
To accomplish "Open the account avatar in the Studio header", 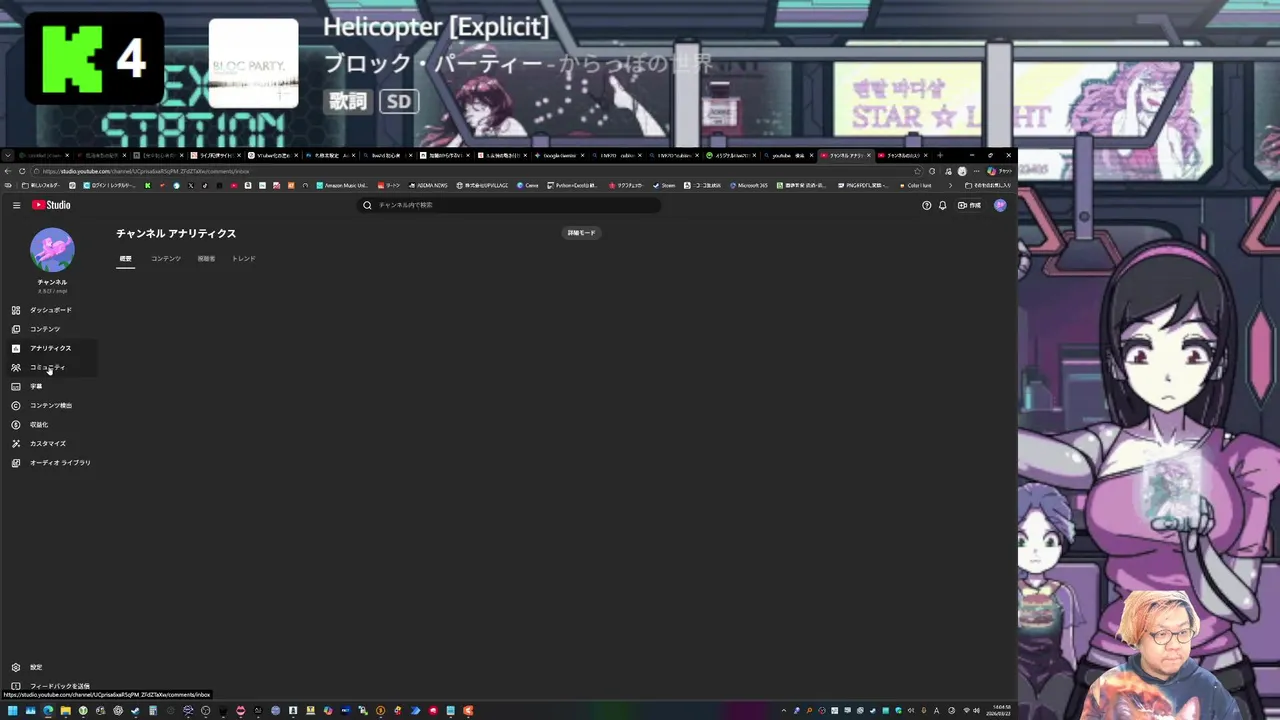I will (1000, 205).
